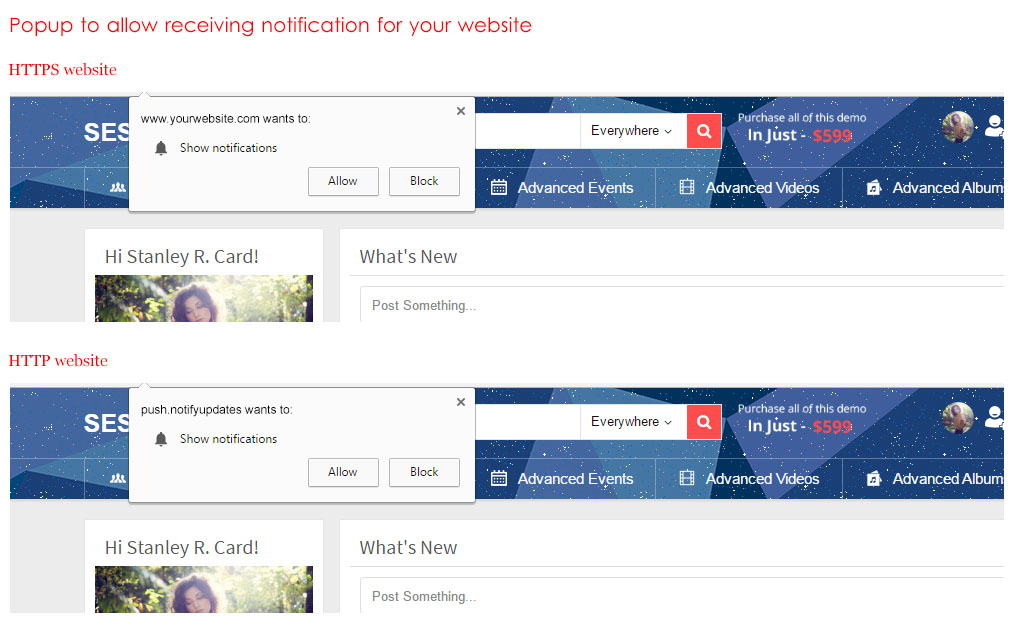The height and width of the screenshot is (626, 1012).
Task: Open Advanced Events menu in HTTP example
Action: tap(575, 479)
